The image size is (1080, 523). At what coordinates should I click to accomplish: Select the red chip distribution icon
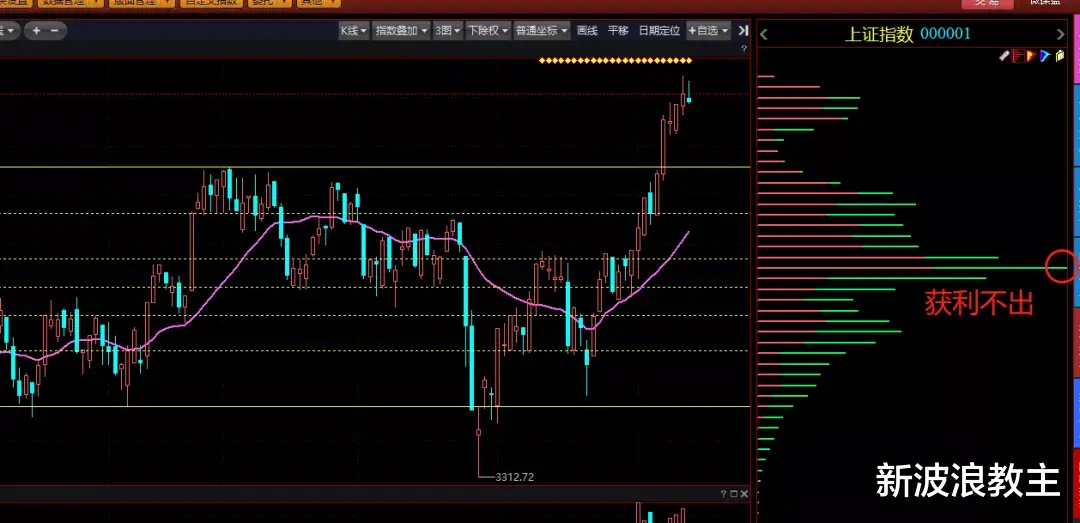[x=1018, y=57]
